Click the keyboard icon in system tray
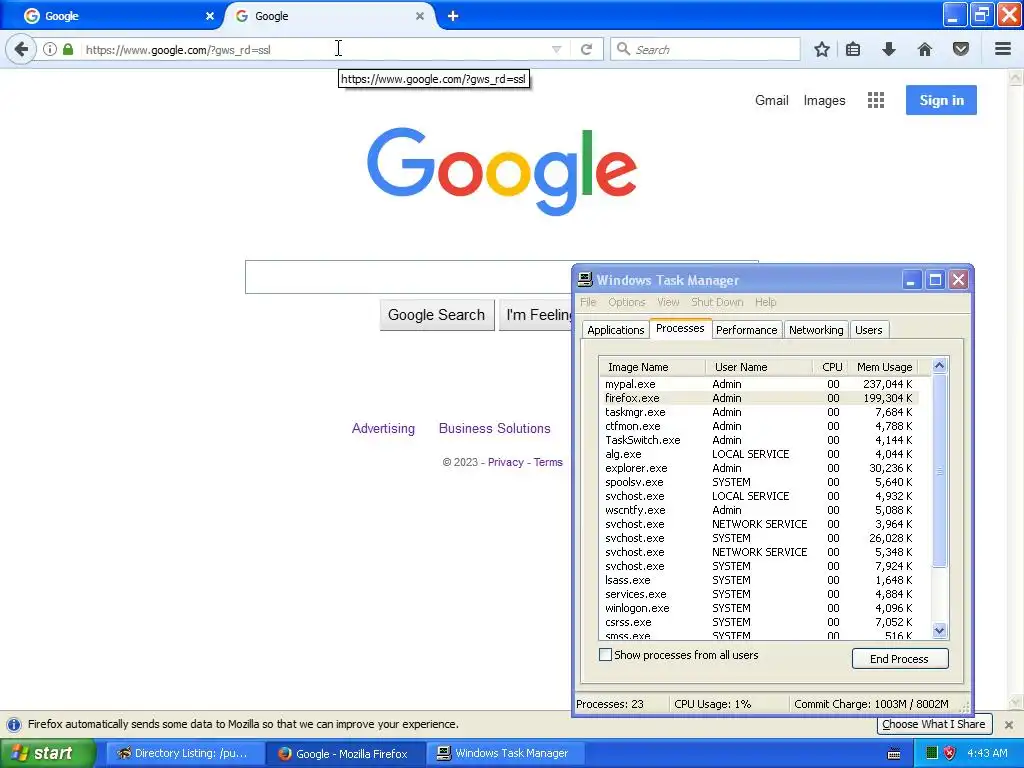The width and height of the screenshot is (1024, 768). coord(894,754)
